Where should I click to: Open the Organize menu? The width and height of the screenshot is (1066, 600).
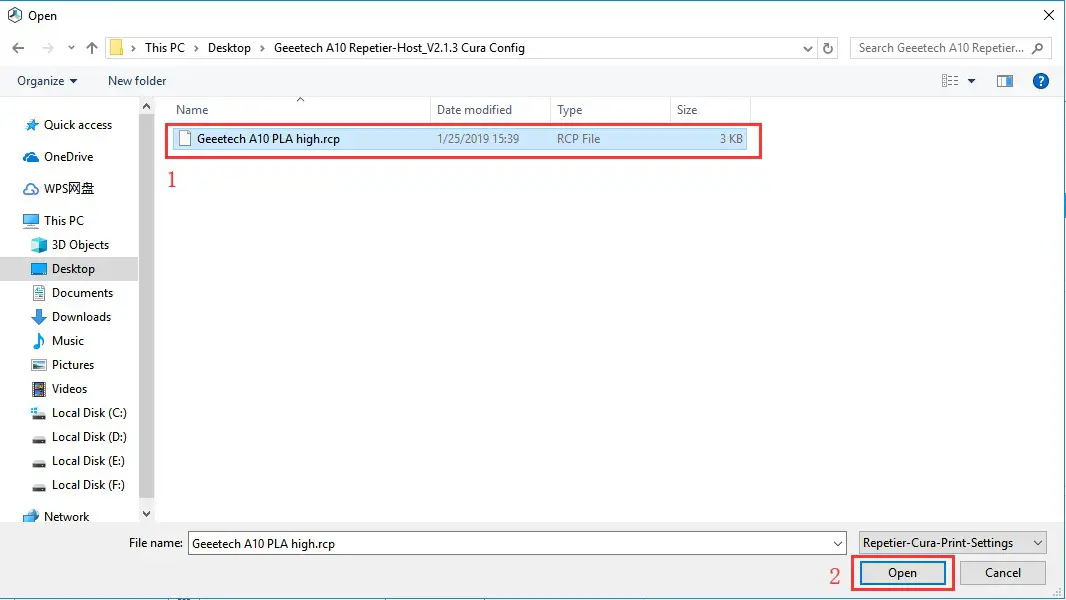[x=47, y=81]
